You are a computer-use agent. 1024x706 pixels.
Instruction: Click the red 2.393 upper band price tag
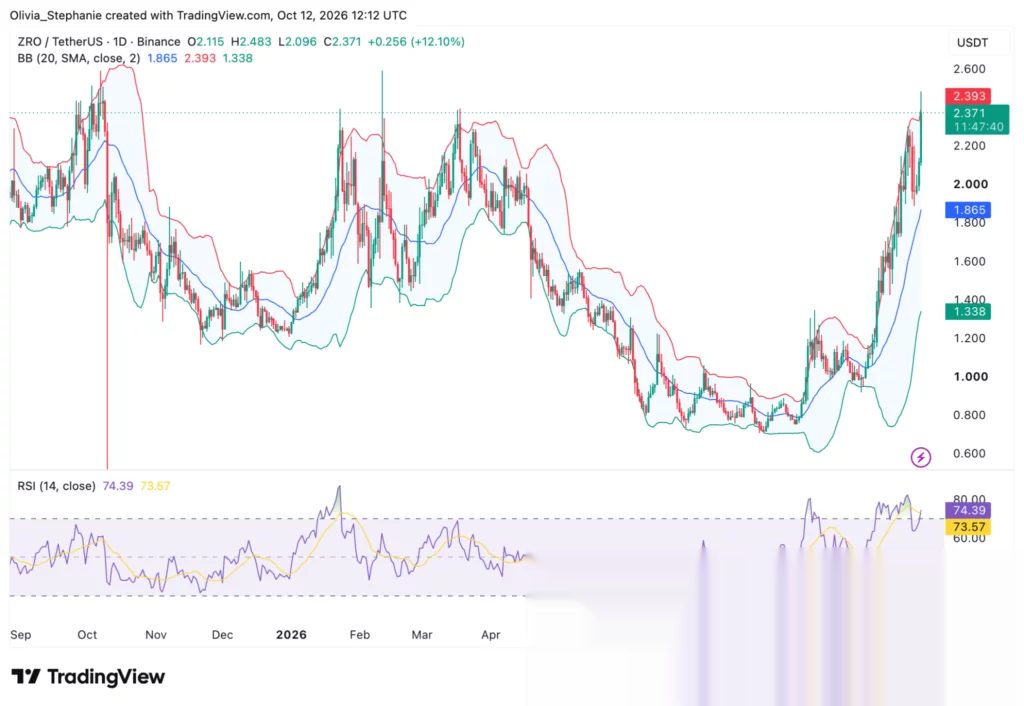pyautogui.click(x=968, y=96)
